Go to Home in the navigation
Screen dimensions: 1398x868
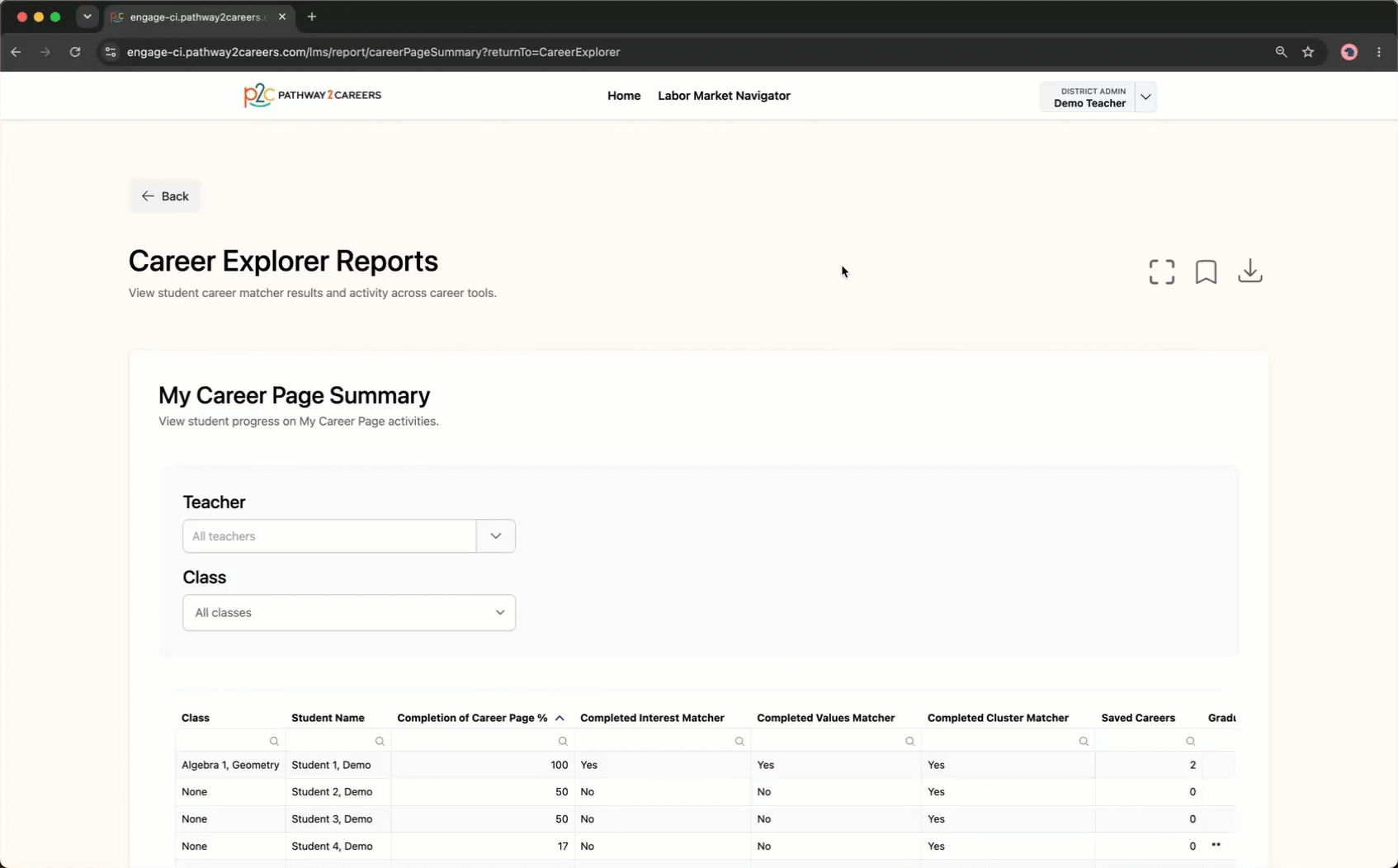click(624, 96)
